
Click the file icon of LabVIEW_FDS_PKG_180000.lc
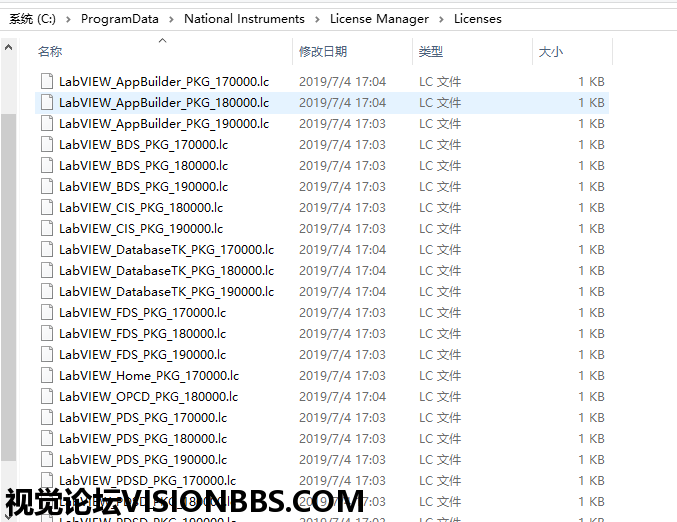[47, 333]
